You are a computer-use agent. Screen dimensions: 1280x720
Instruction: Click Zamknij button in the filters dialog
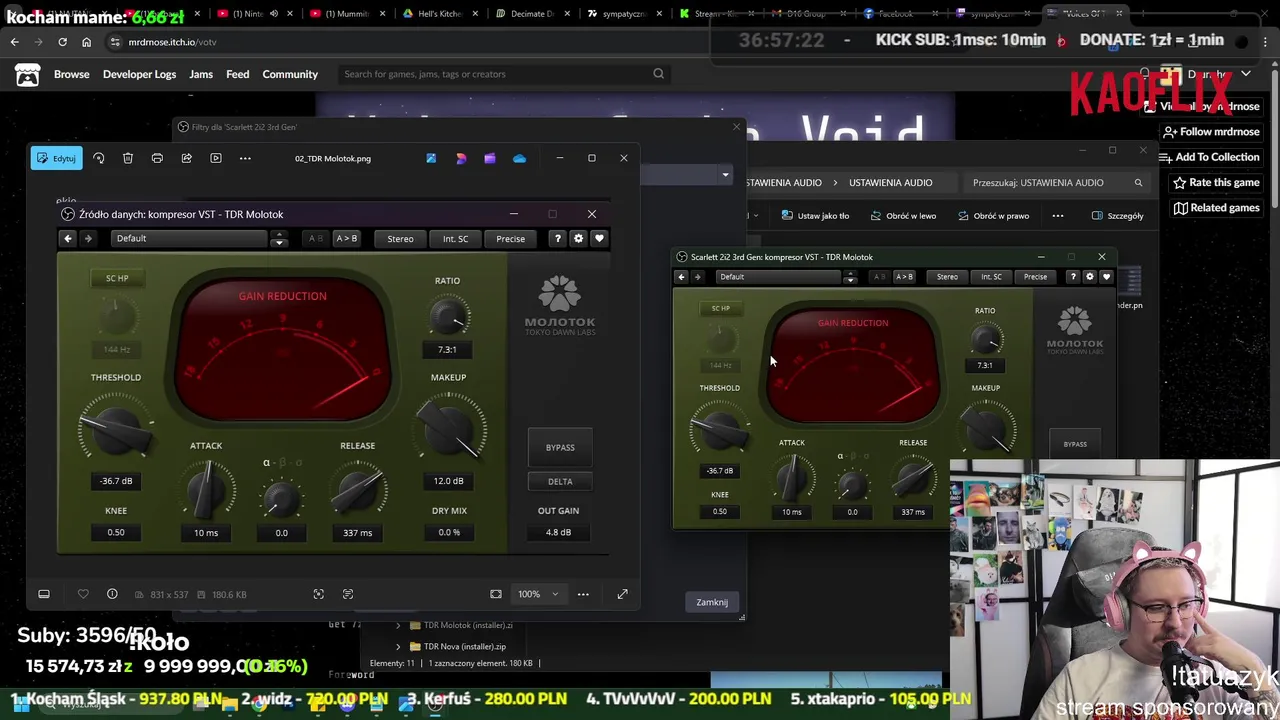coord(712,602)
